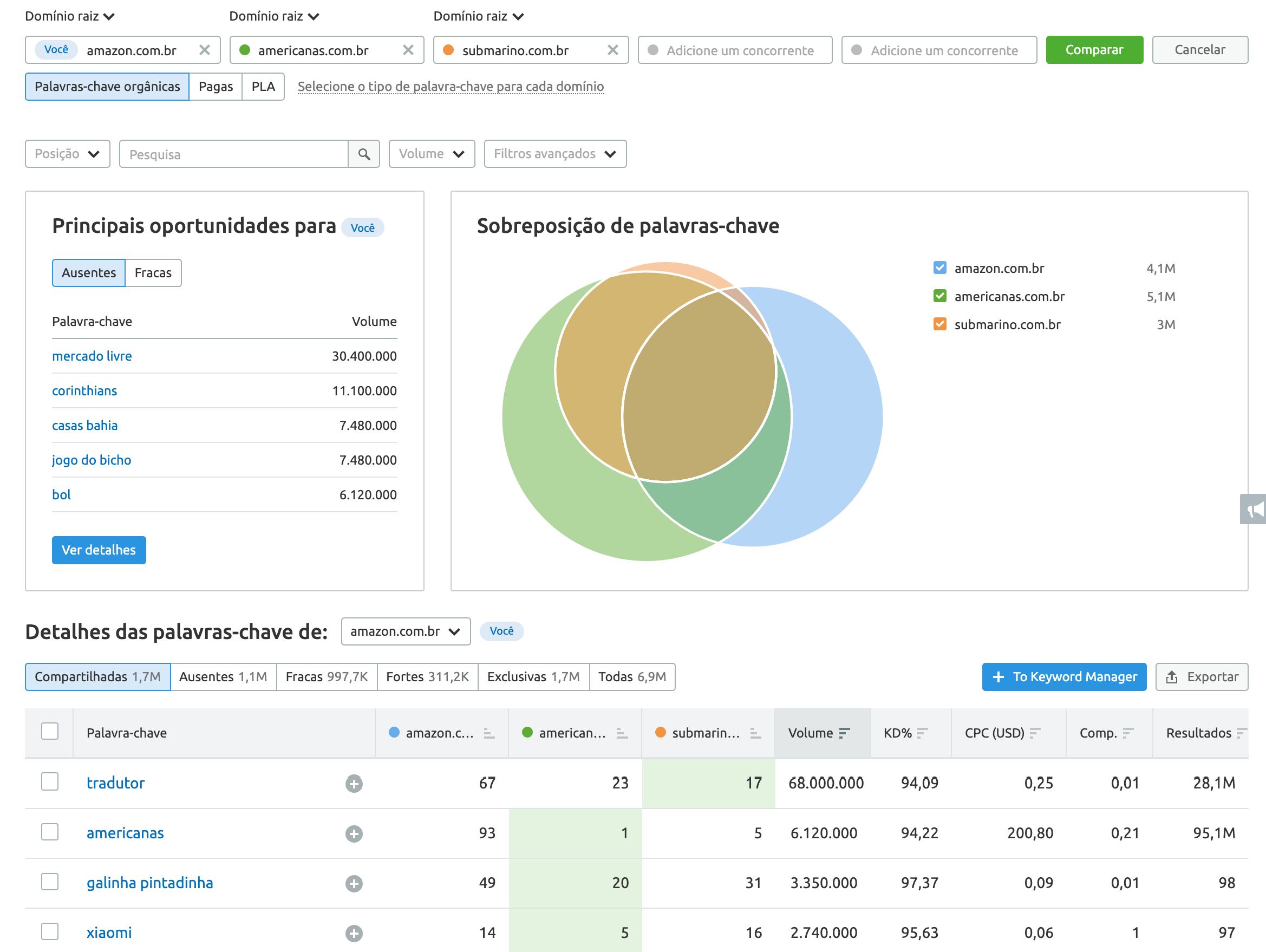
Task: Select Palavras-chave orgânicas tab
Action: coord(107,87)
